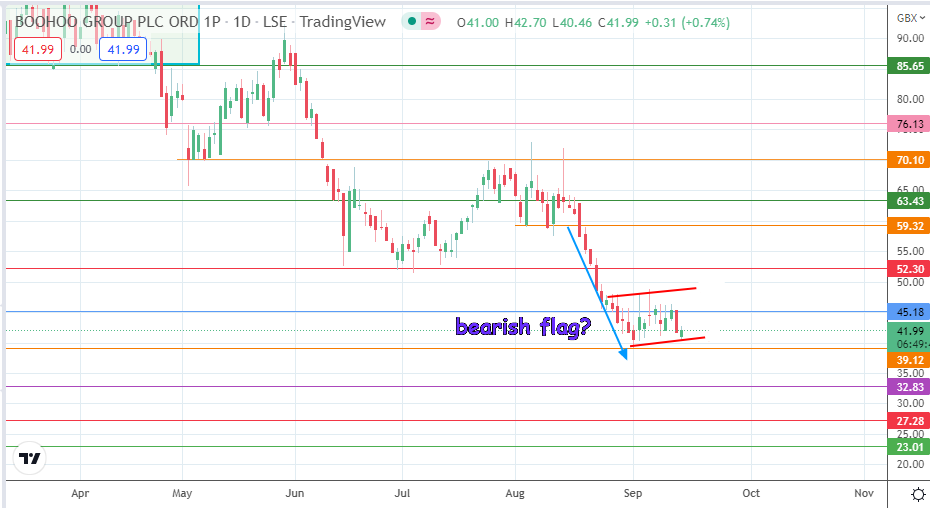
Task: Select the 23.01 green price label
Action: click(x=909, y=447)
